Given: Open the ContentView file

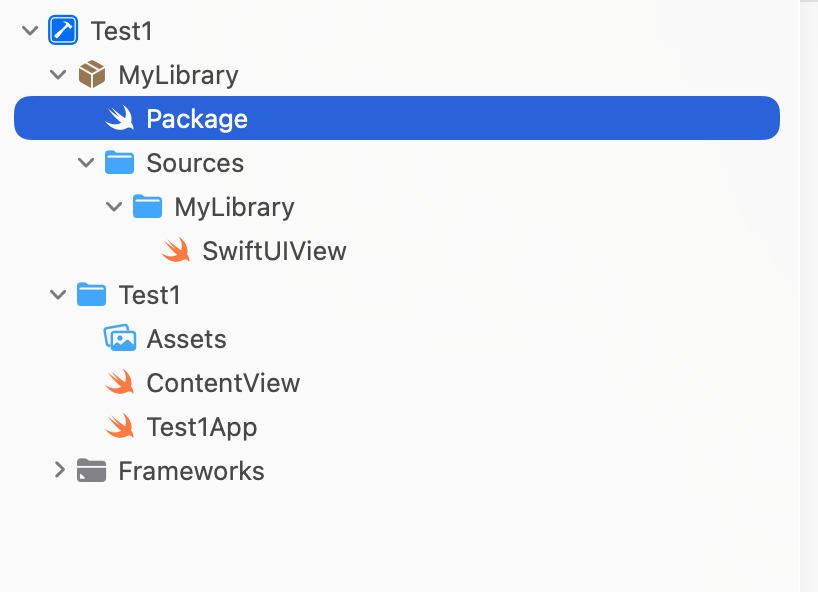Looking at the screenshot, I should click(223, 383).
